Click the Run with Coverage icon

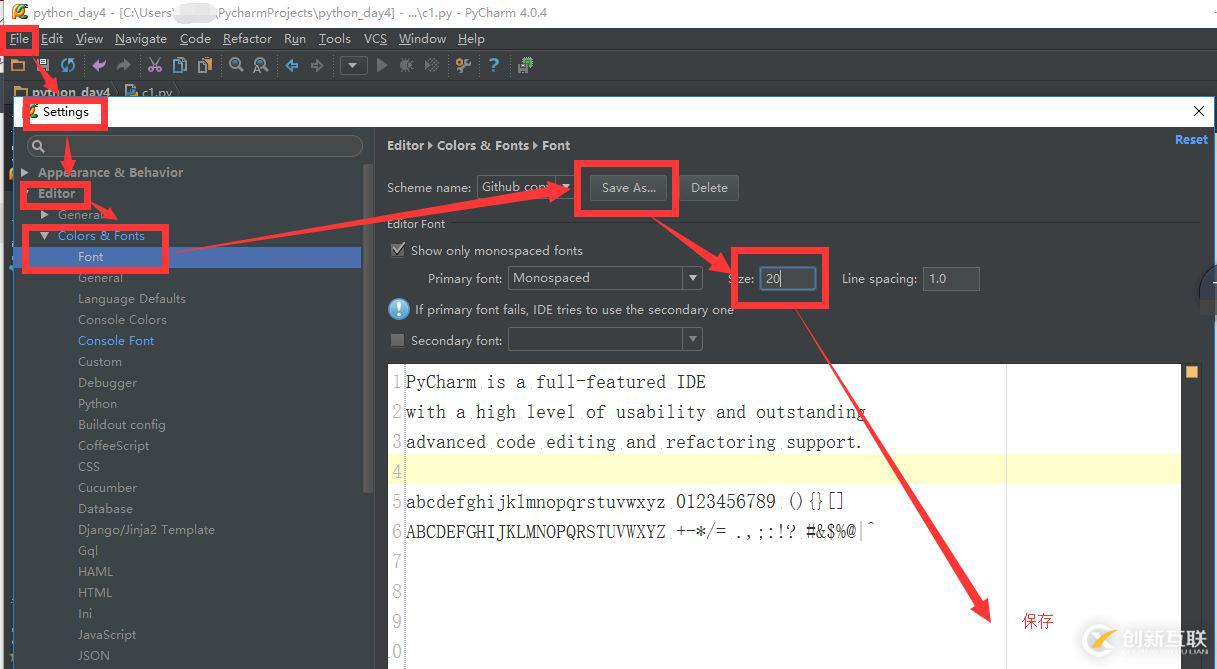click(x=432, y=65)
